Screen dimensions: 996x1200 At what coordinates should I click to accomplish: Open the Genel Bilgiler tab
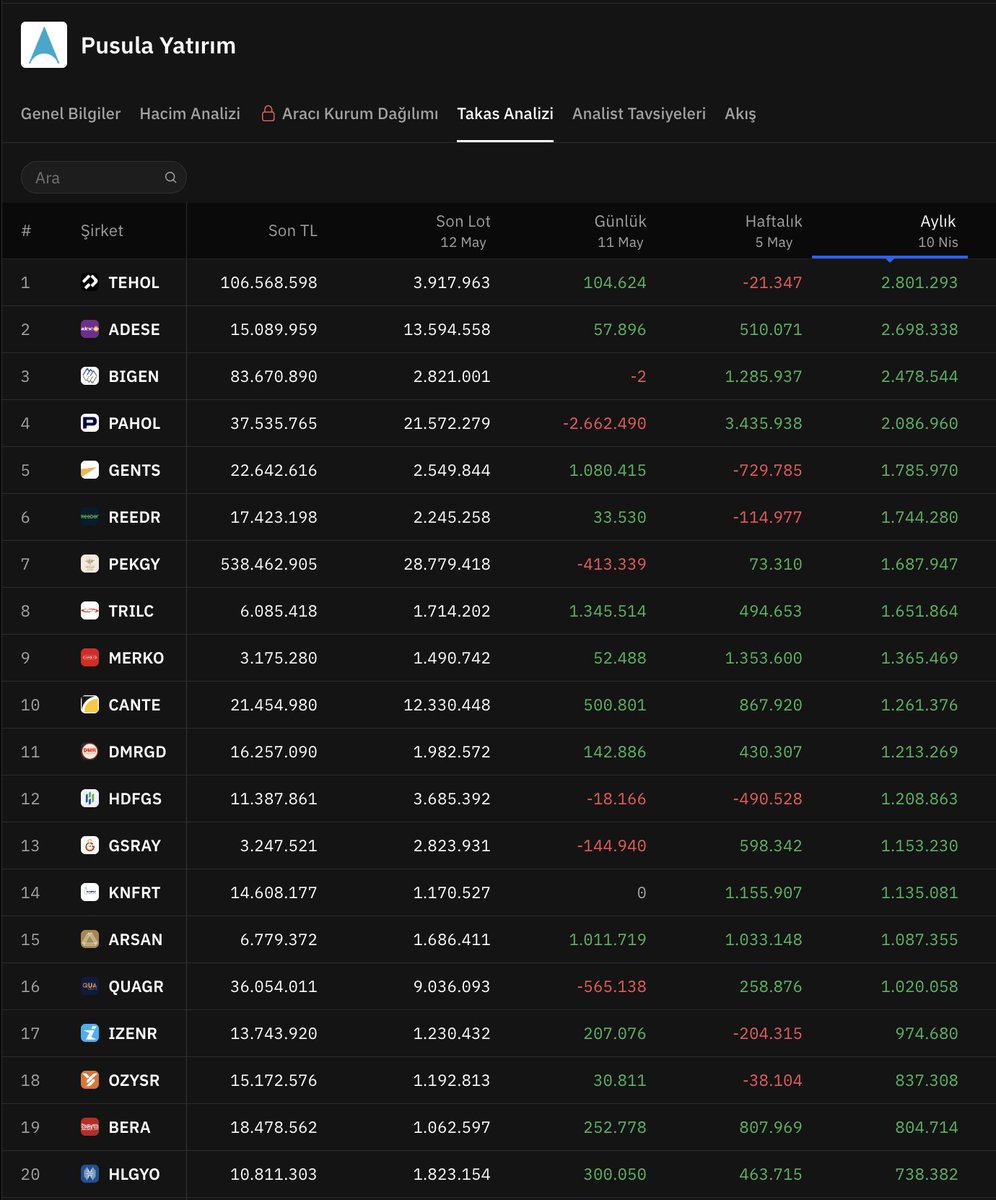click(x=71, y=114)
